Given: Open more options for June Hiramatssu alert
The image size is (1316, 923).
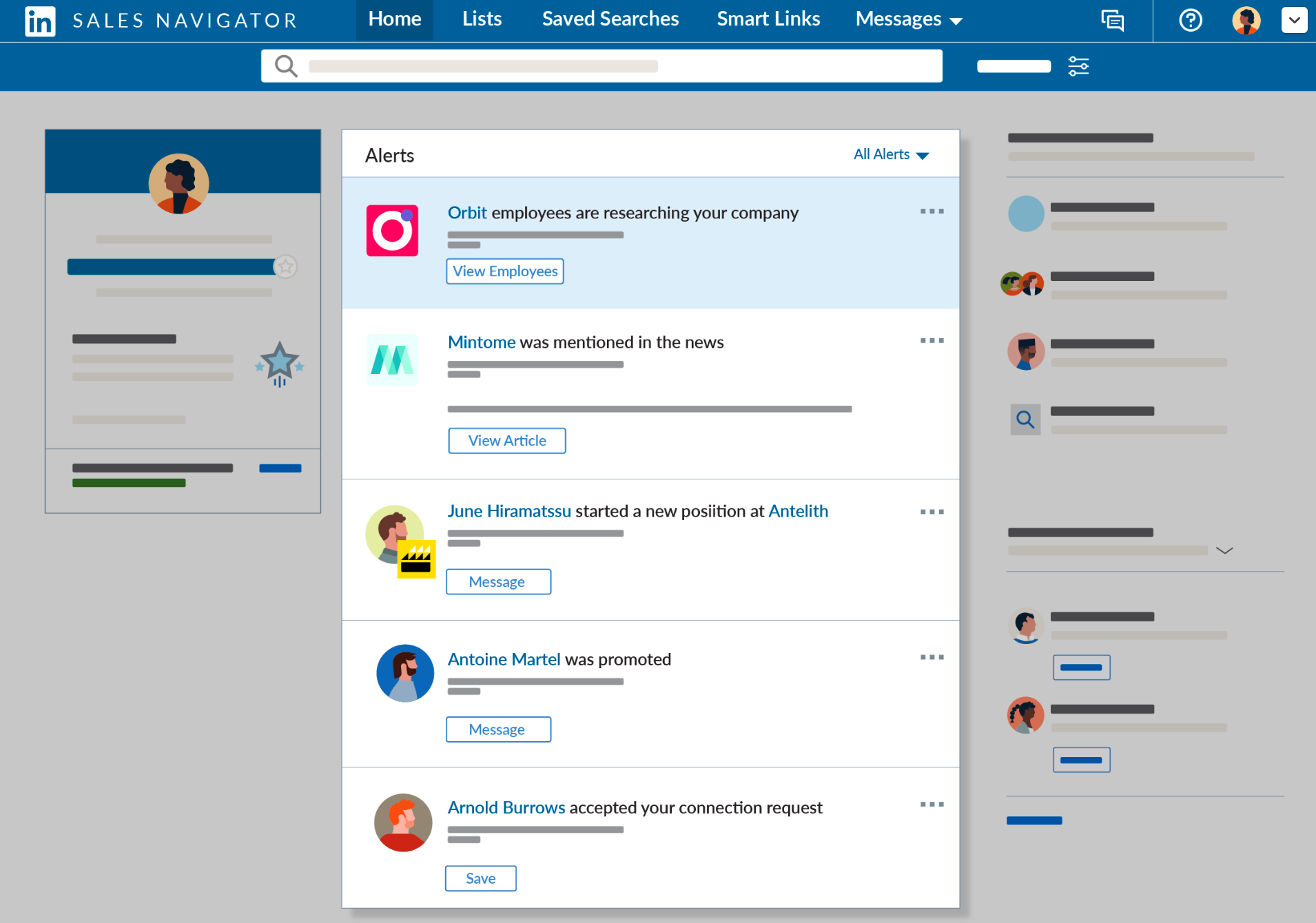Looking at the screenshot, I should (x=932, y=512).
